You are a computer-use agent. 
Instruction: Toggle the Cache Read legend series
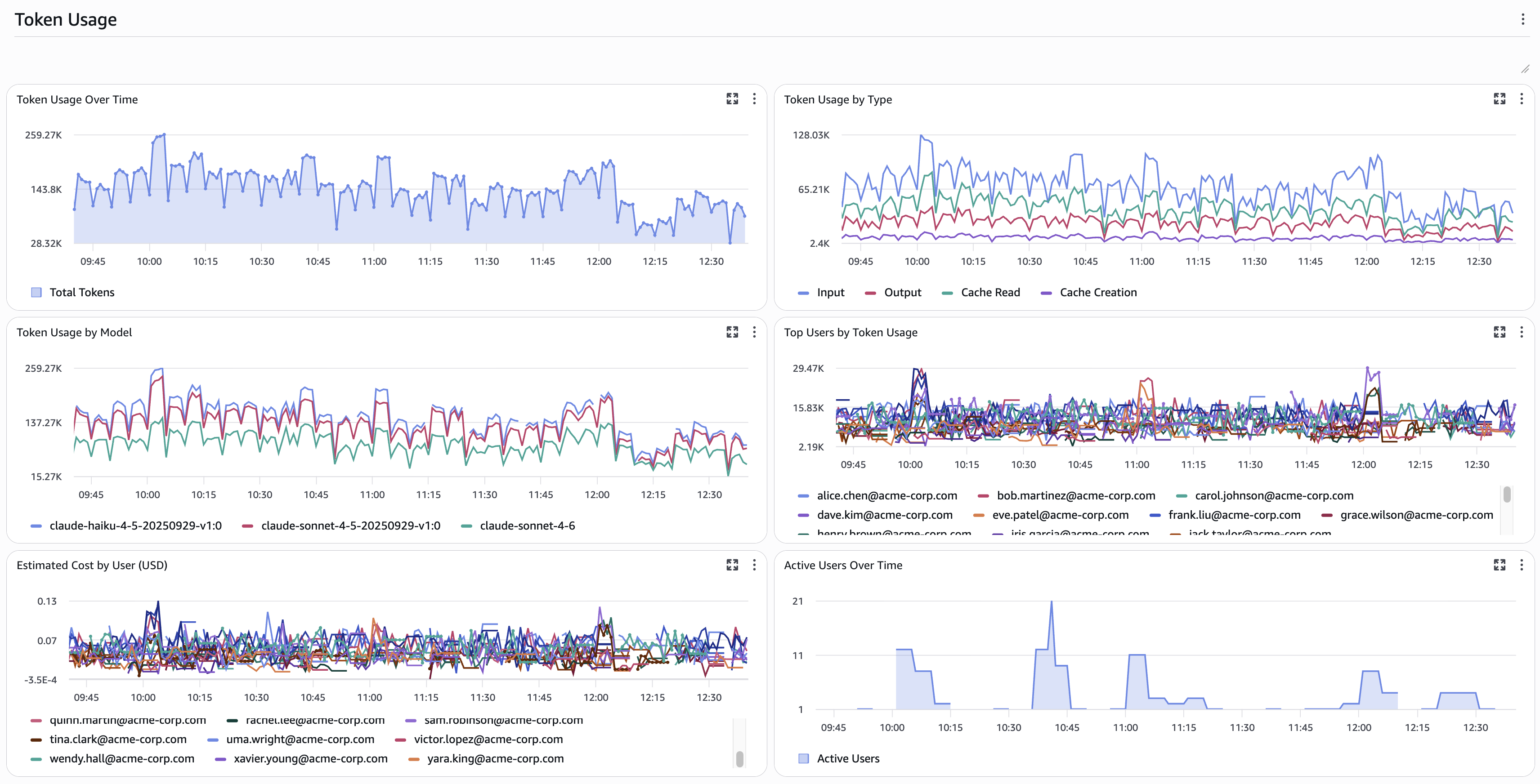pyautogui.click(x=980, y=292)
